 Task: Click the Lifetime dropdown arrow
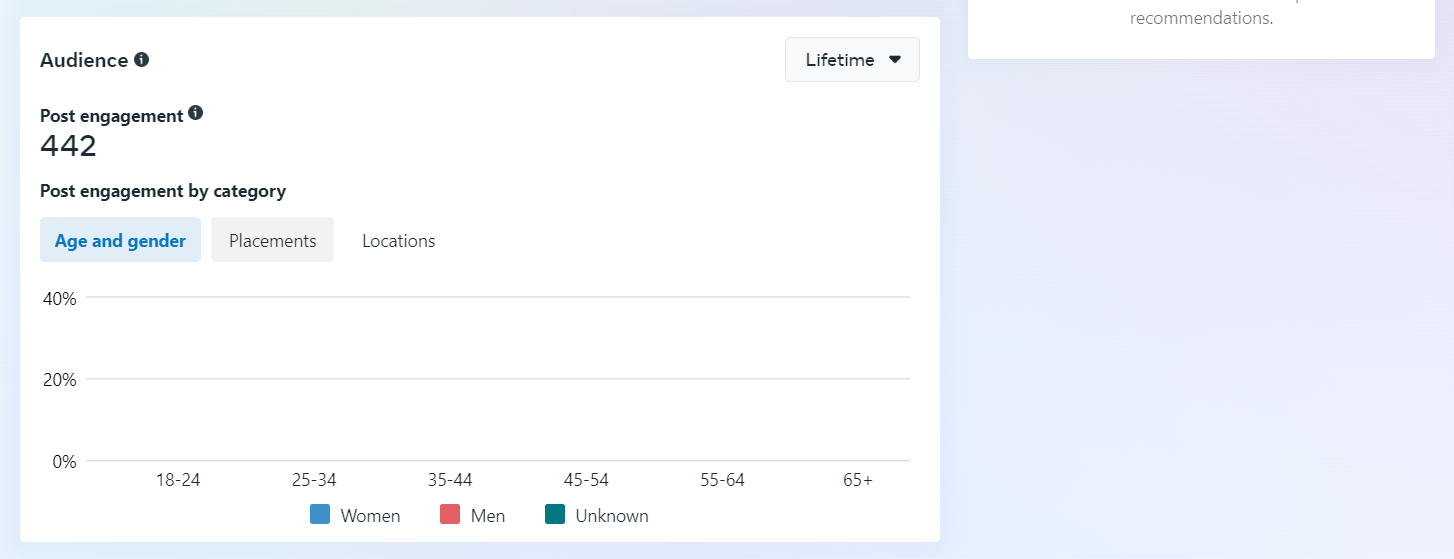894,60
